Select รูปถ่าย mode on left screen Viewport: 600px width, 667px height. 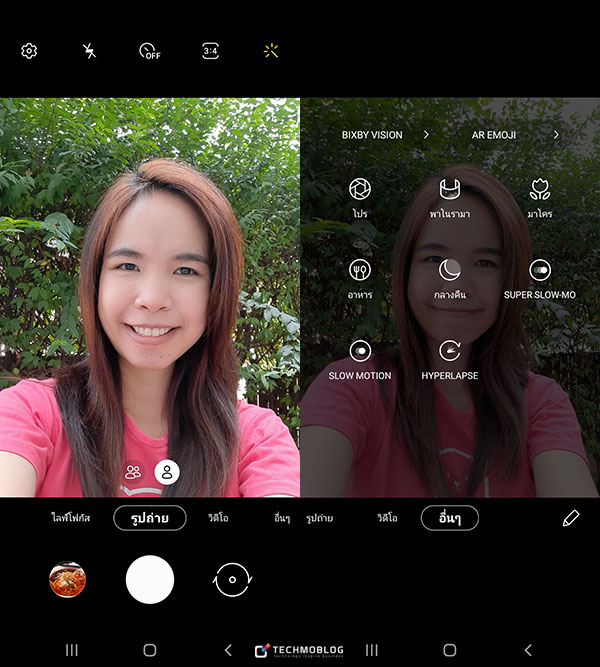click(x=150, y=518)
